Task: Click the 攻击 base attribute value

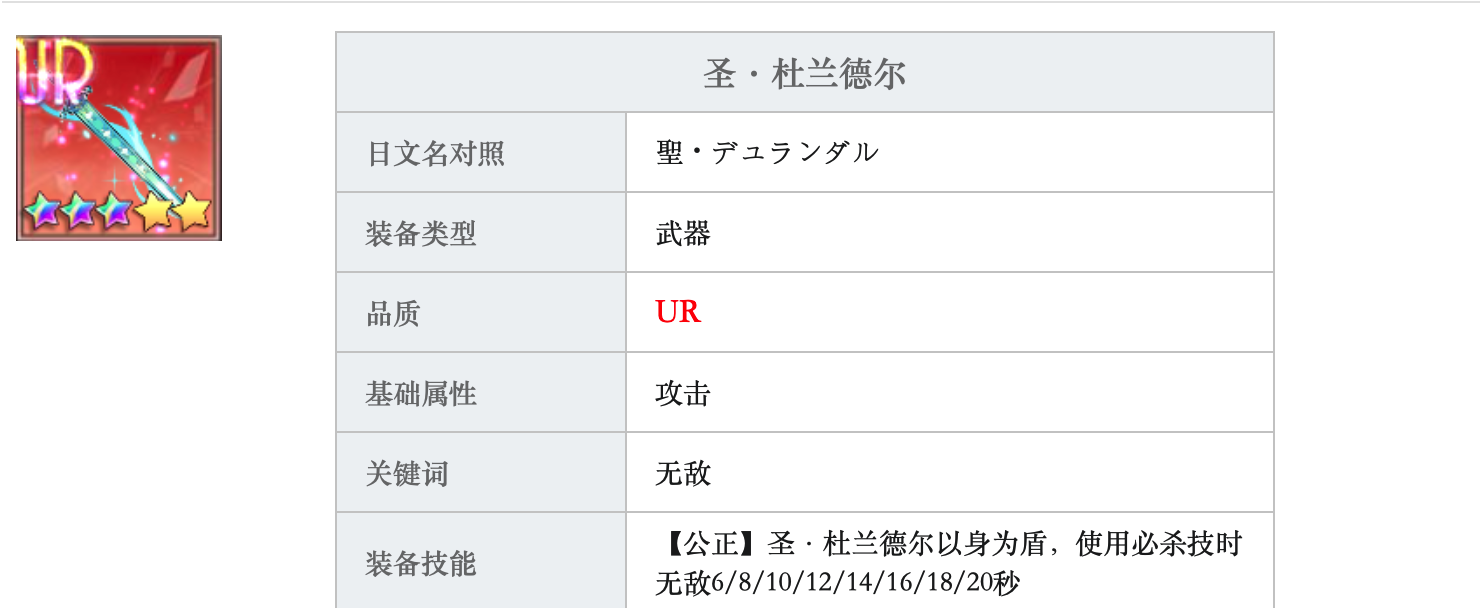Action: pyautogui.click(x=683, y=393)
